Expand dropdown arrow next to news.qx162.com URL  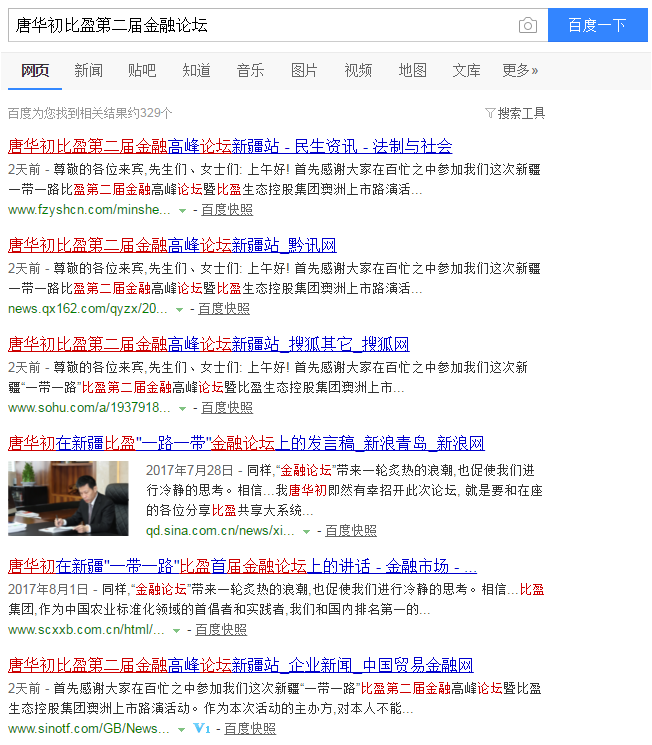[179, 310]
